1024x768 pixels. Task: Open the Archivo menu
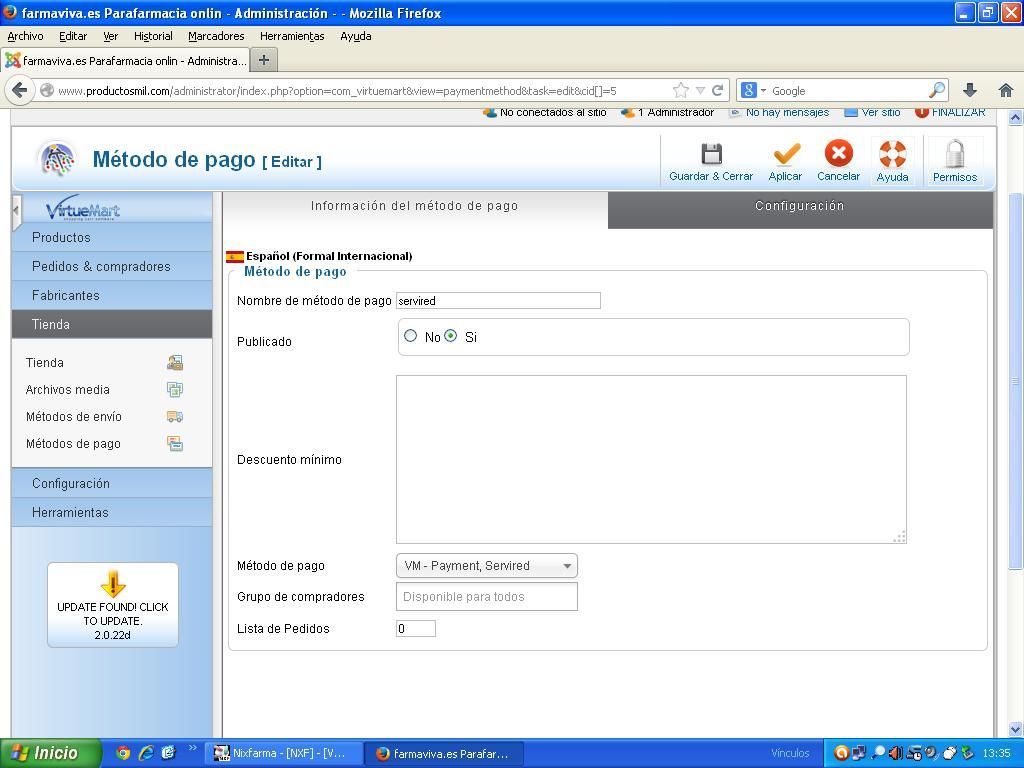(x=25, y=36)
